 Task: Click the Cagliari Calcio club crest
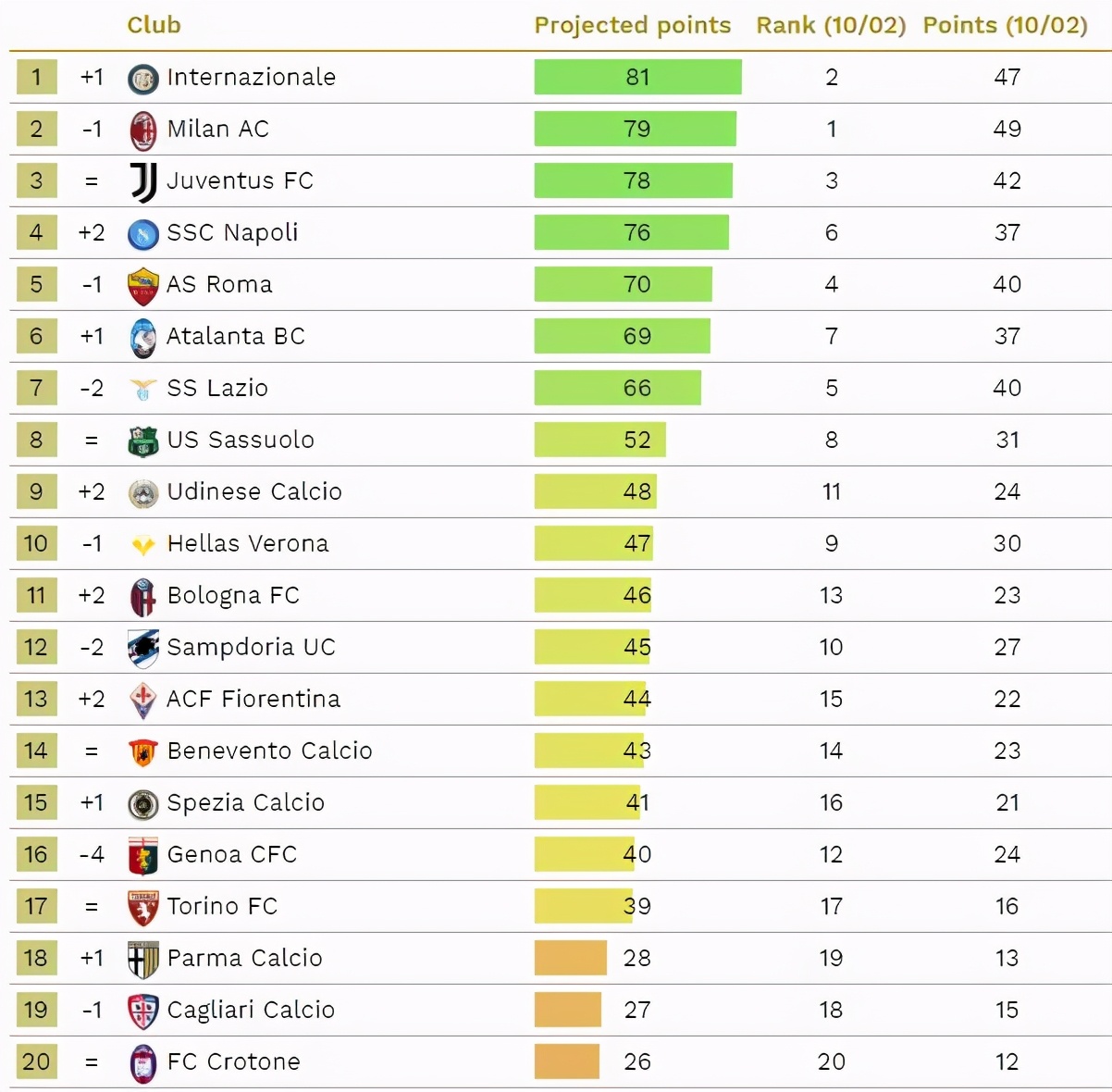click(142, 1011)
